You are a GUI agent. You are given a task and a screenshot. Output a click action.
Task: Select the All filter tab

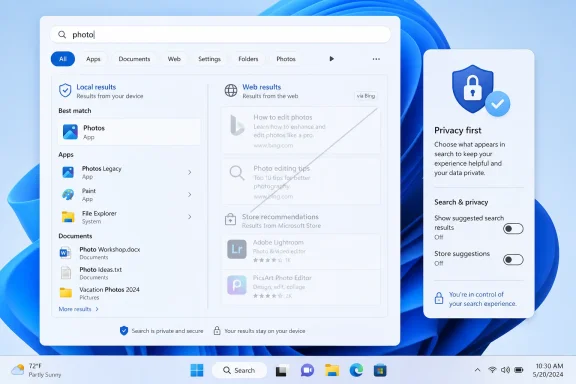tap(63, 59)
